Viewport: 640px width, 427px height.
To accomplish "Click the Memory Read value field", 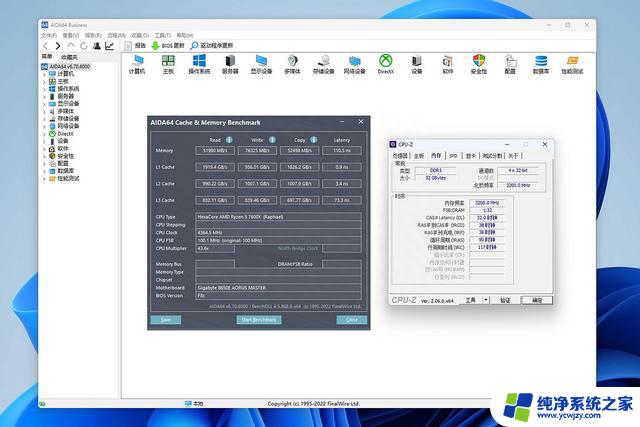I will (x=215, y=151).
